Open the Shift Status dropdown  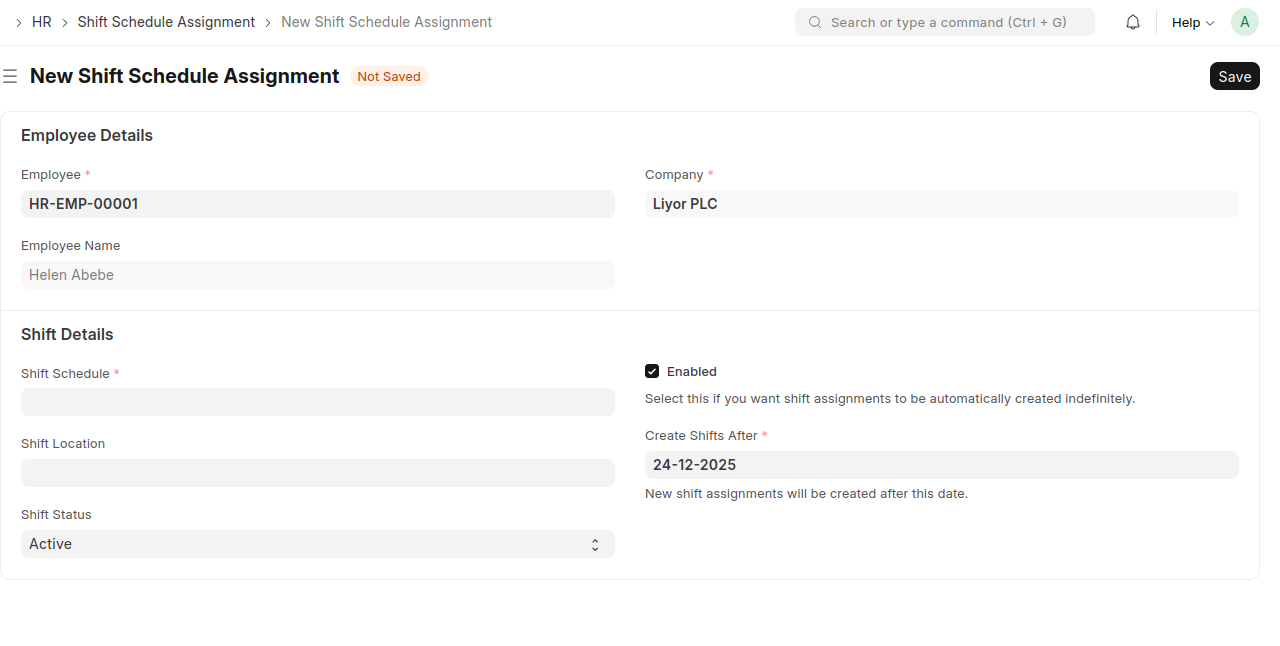317,544
